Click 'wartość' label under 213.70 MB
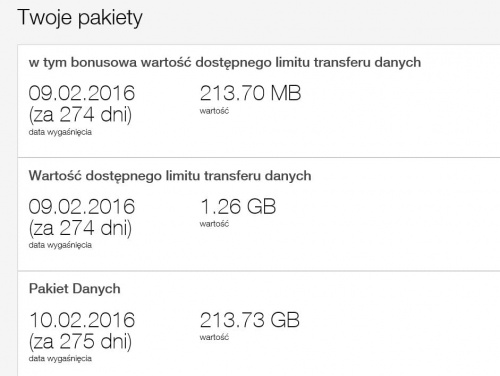This screenshot has width=500, height=376. click(214, 111)
